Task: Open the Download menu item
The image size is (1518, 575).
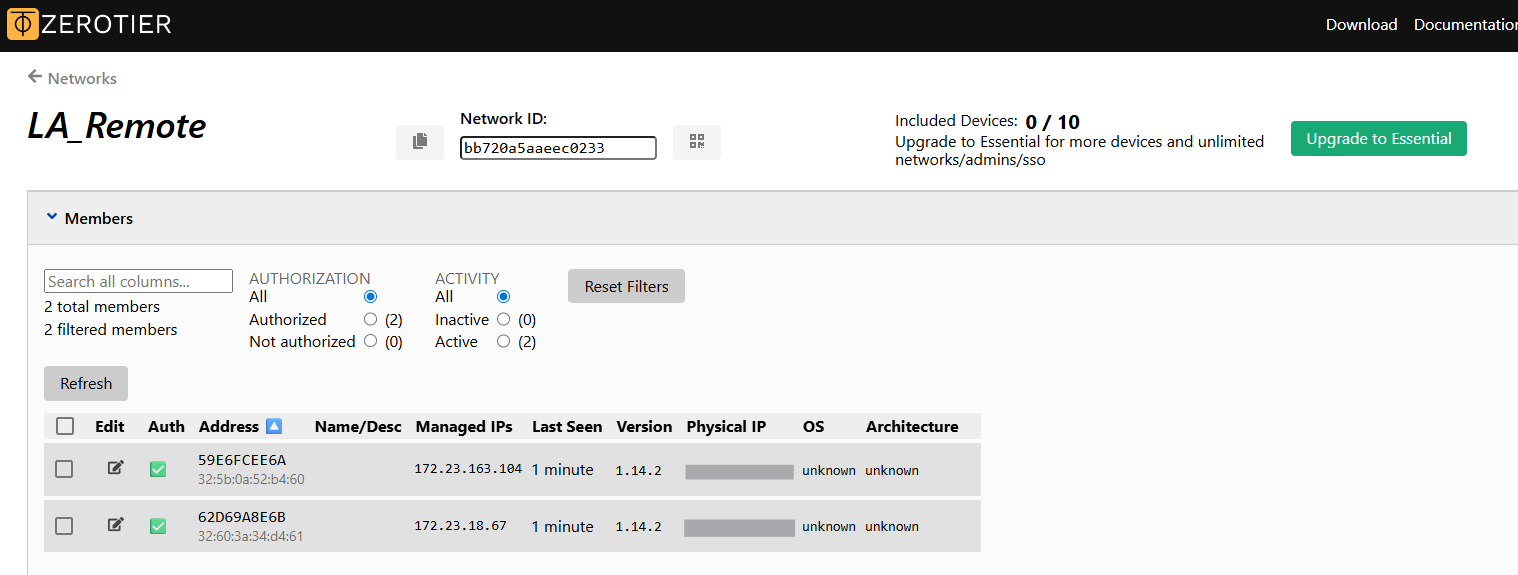Action: (1361, 25)
